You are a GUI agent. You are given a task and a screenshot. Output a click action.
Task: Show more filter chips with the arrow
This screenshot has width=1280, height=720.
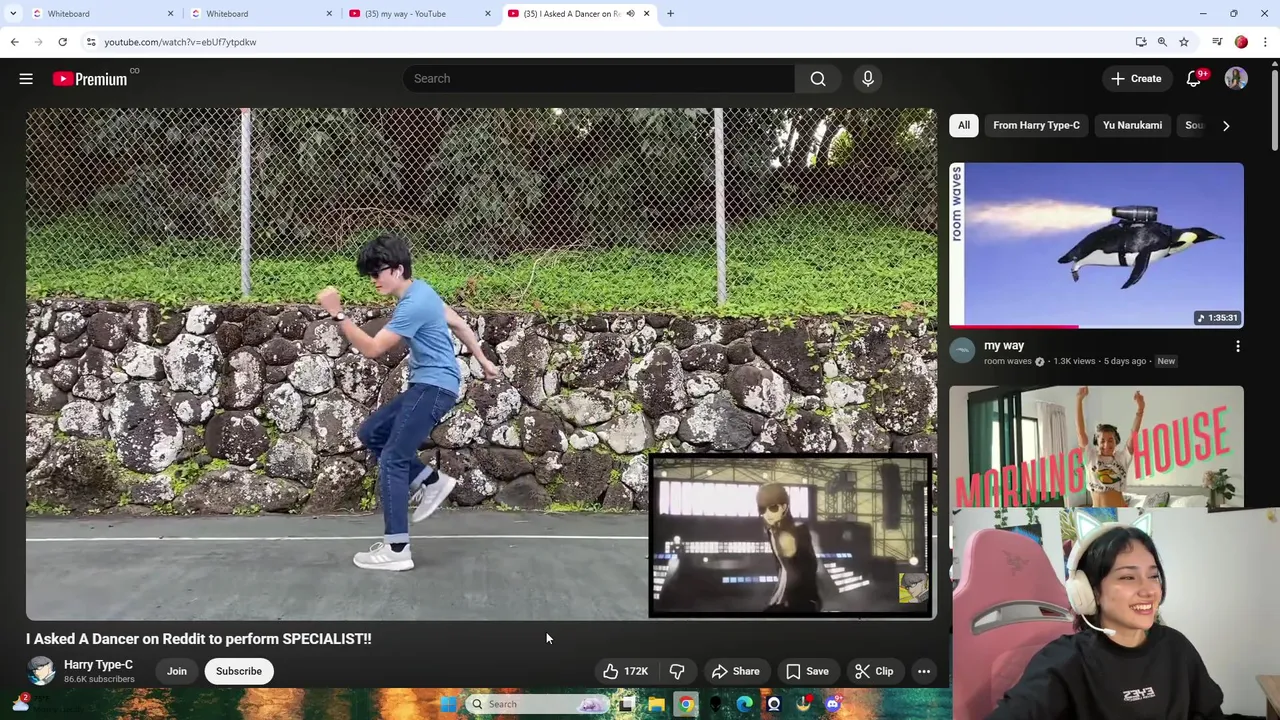coord(1226,125)
